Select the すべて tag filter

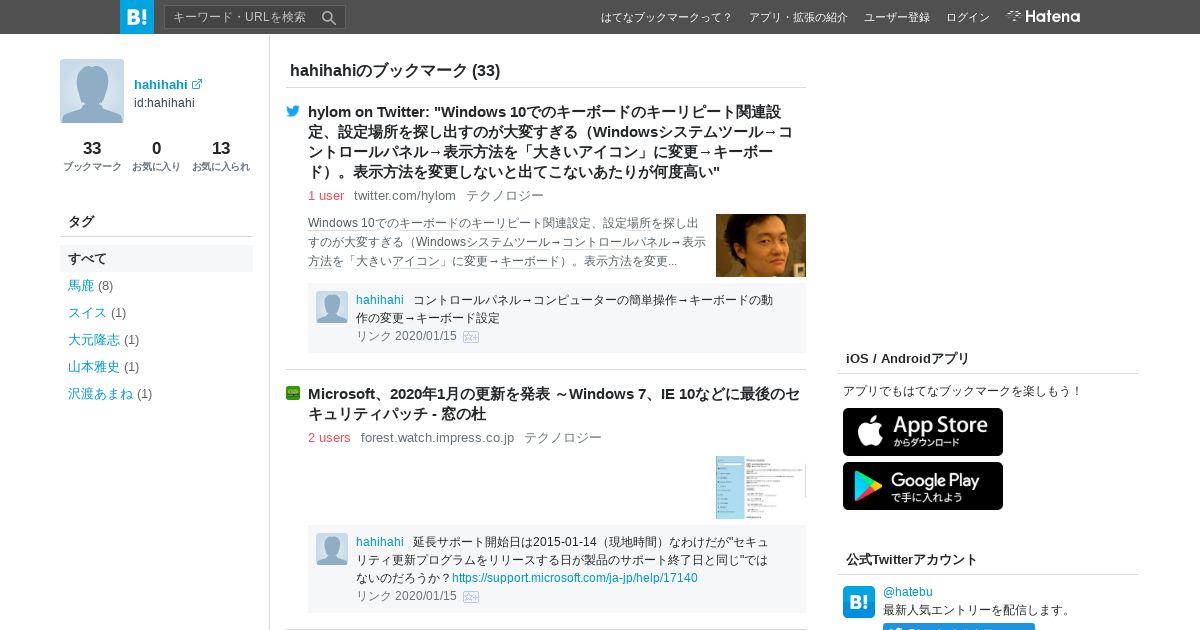tap(156, 258)
